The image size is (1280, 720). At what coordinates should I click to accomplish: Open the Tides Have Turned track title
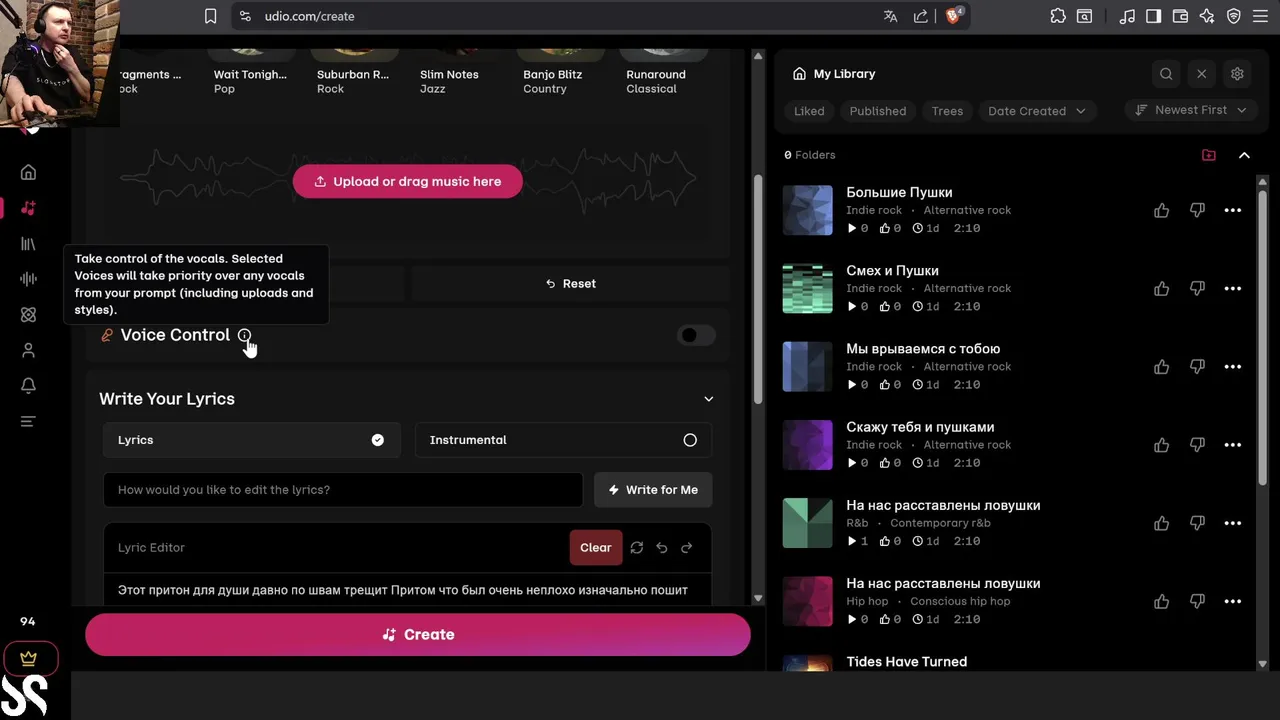(907, 662)
